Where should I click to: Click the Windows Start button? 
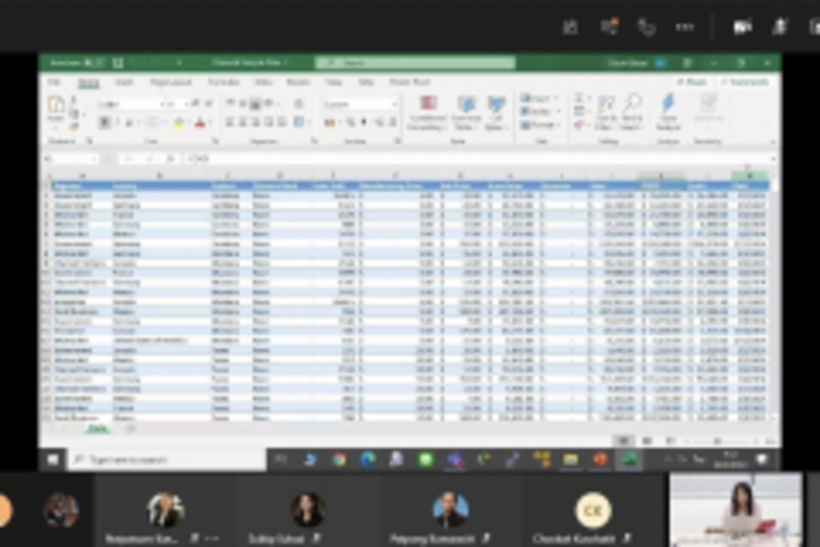click(53, 459)
